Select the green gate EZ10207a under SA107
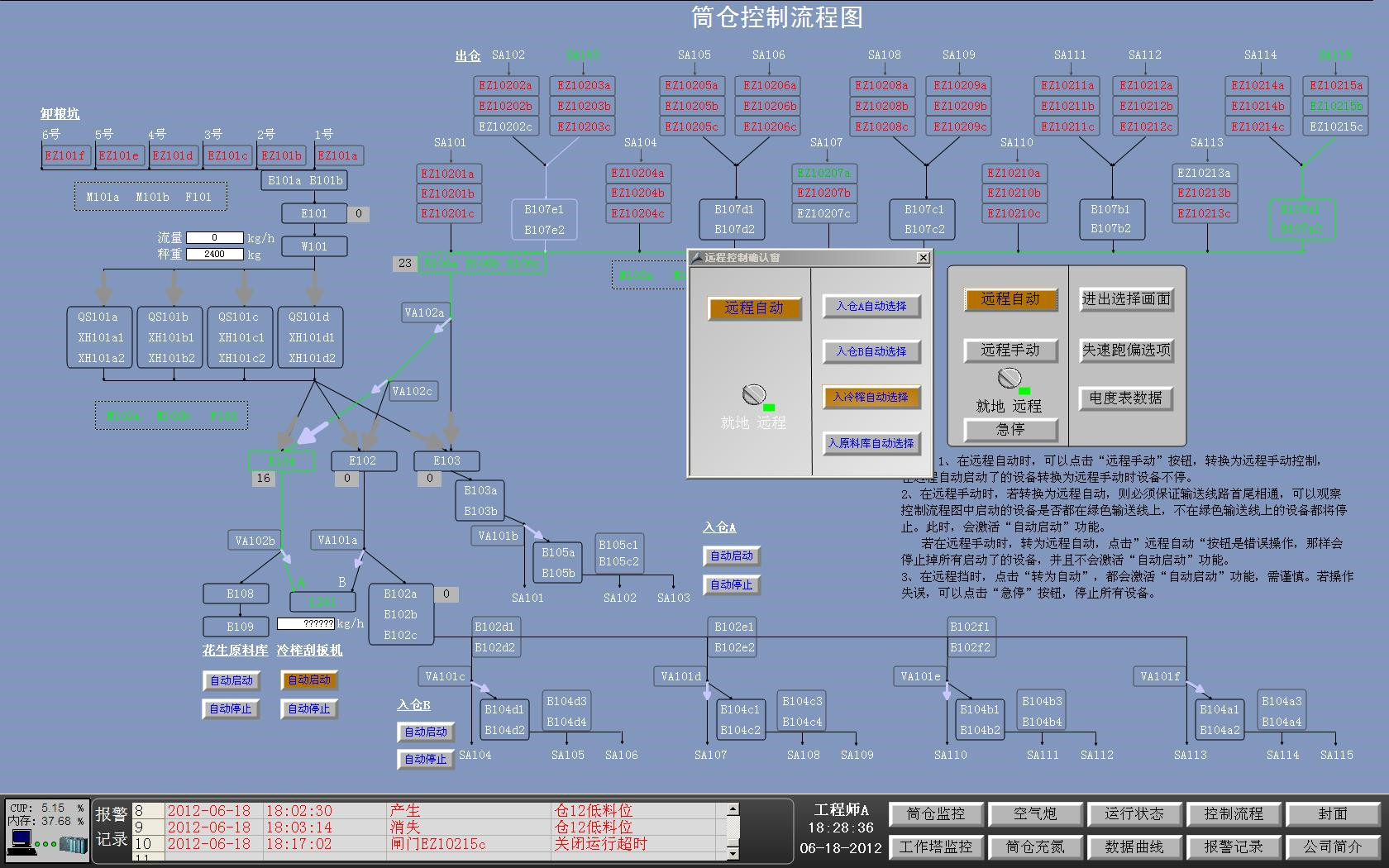 (x=823, y=173)
